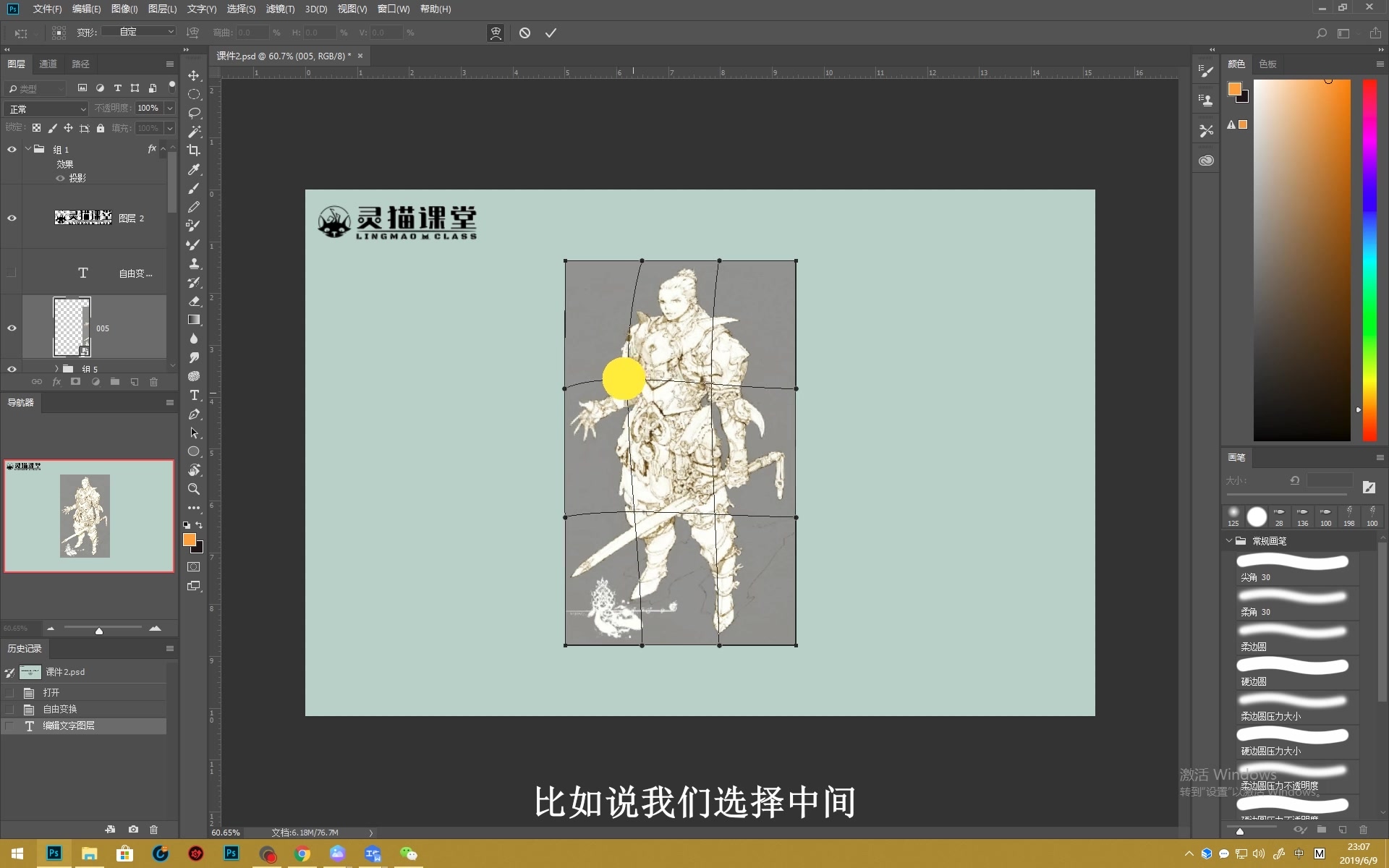The width and height of the screenshot is (1389, 868).
Task: Open the search icon in options bar
Action: coord(1321,33)
